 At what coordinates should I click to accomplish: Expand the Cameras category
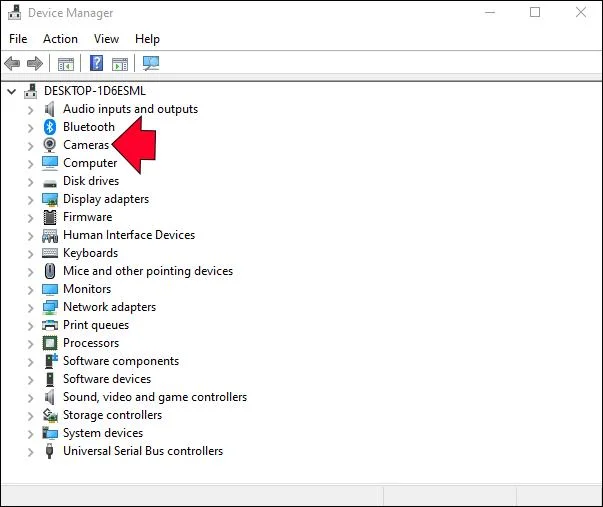[x=30, y=146]
